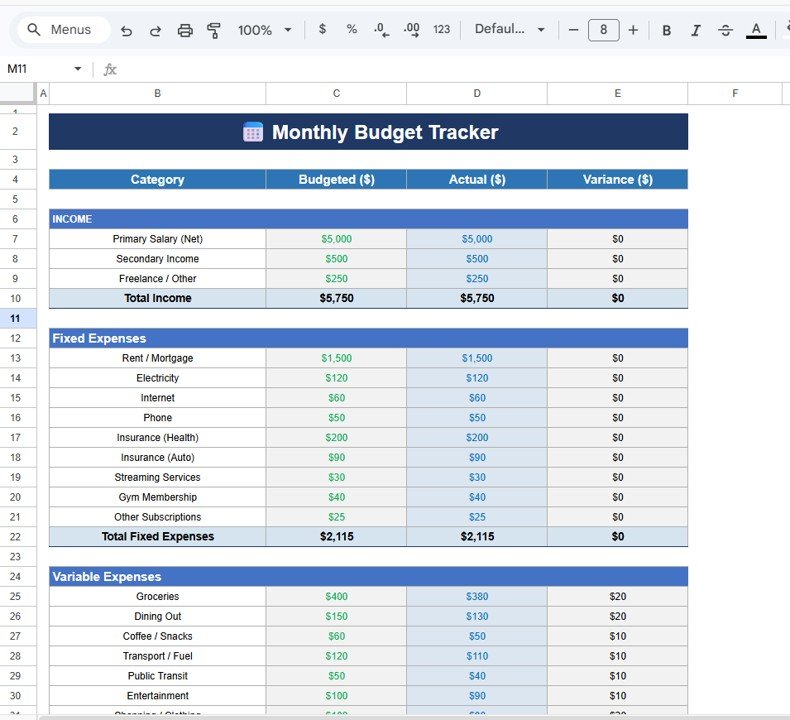Toggle strikethrough formatting
Image resolution: width=790 pixels, height=720 pixels.
[x=726, y=30]
